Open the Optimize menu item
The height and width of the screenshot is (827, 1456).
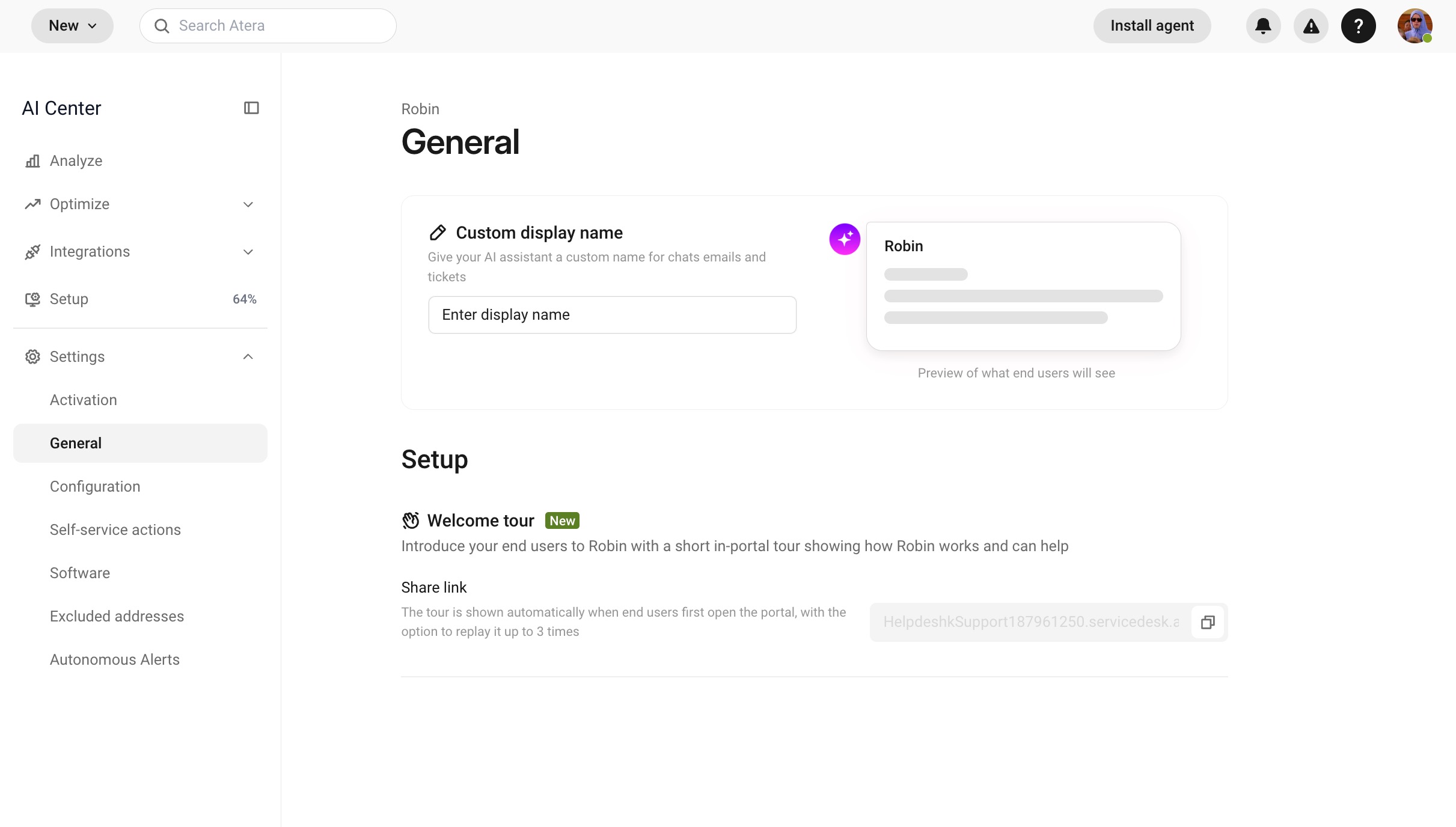pyautogui.click(x=140, y=204)
